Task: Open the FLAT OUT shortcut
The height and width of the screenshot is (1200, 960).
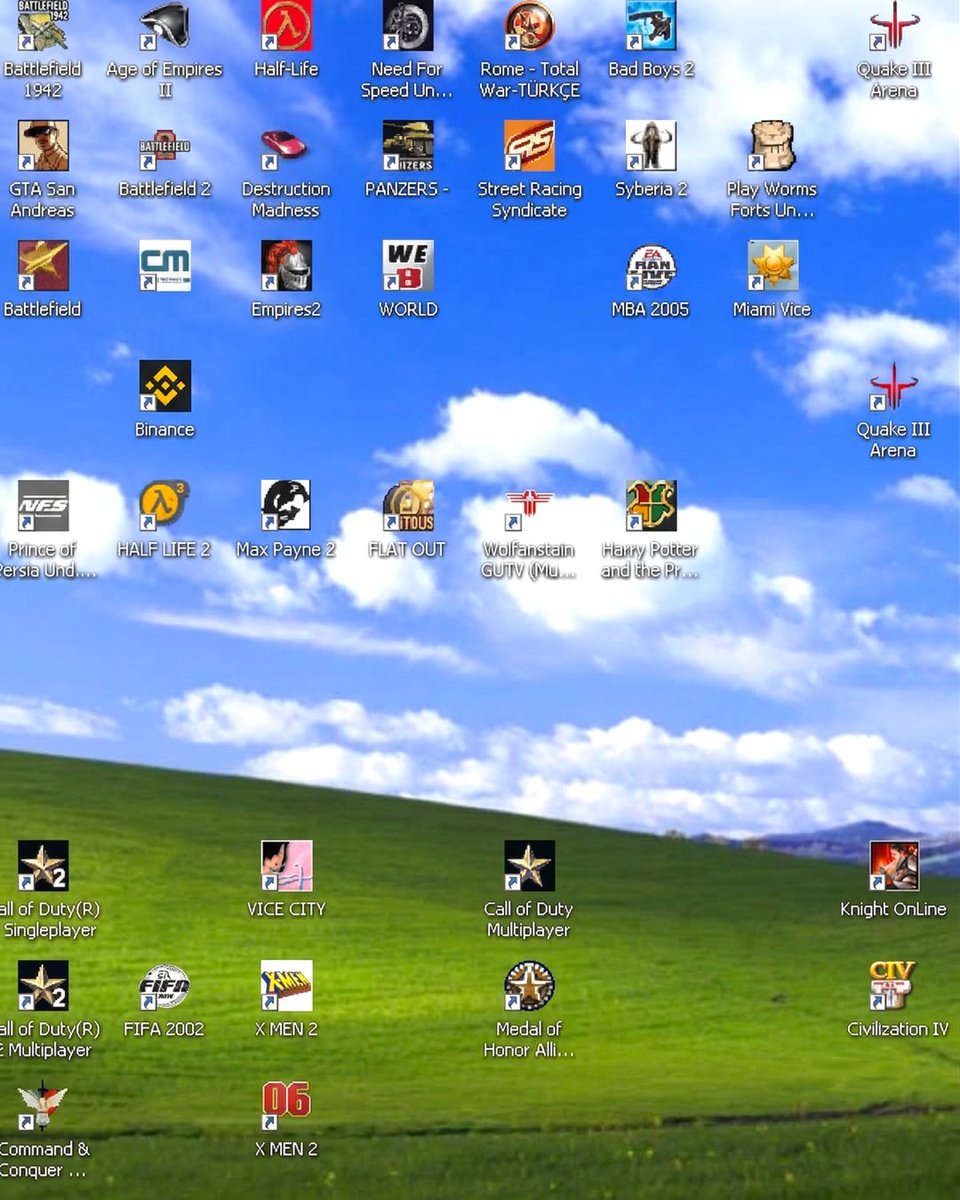Action: 408,506
